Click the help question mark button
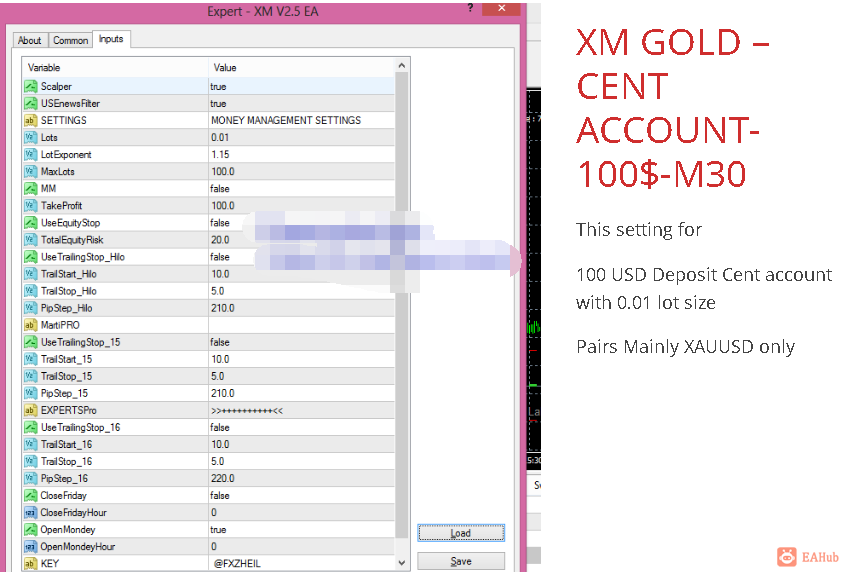This screenshot has height=572, width=848. 470,8
